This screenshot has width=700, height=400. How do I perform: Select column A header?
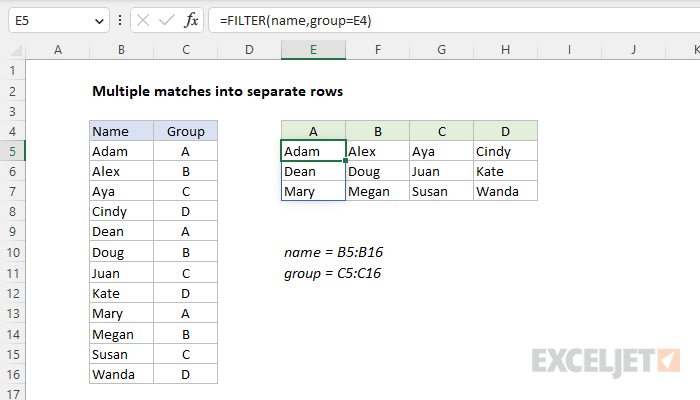58,50
